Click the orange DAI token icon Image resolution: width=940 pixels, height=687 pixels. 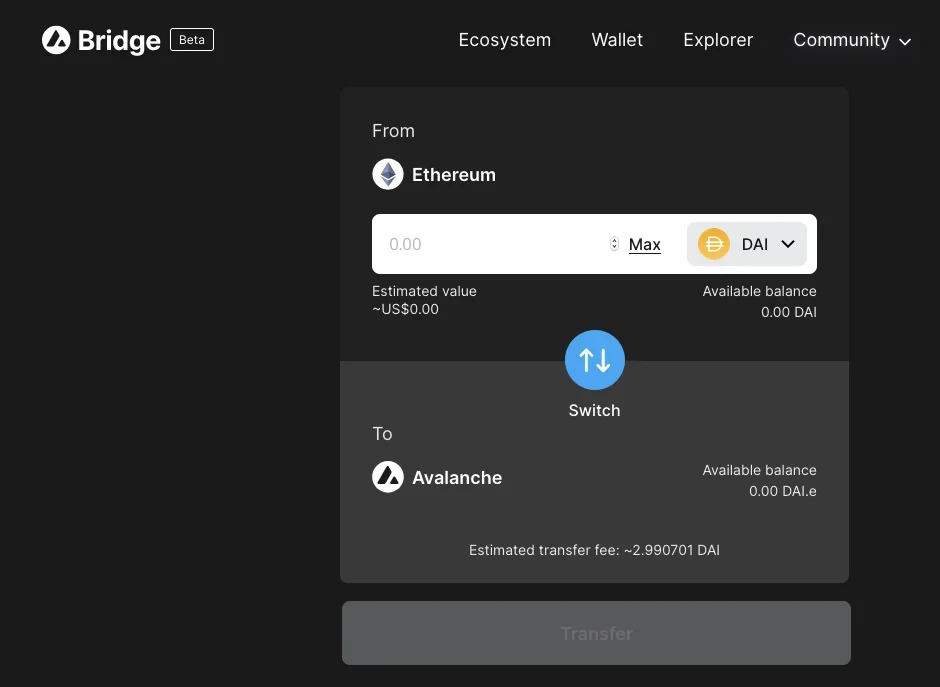[713, 244]
